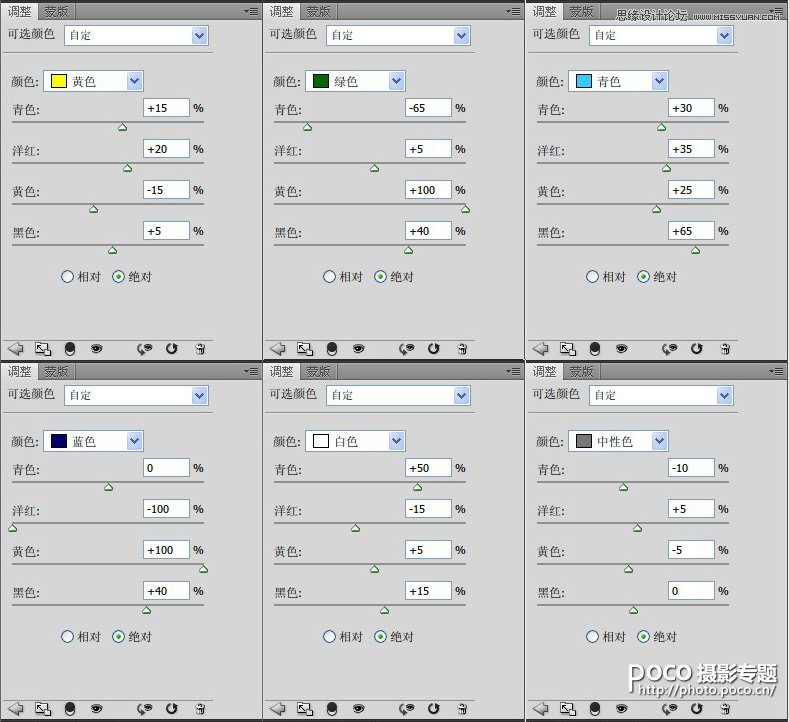The image size is (790, 722).
Task: Open 可选颜色 preset dropdown in green (绿色) panel
Action: point(398,35)
